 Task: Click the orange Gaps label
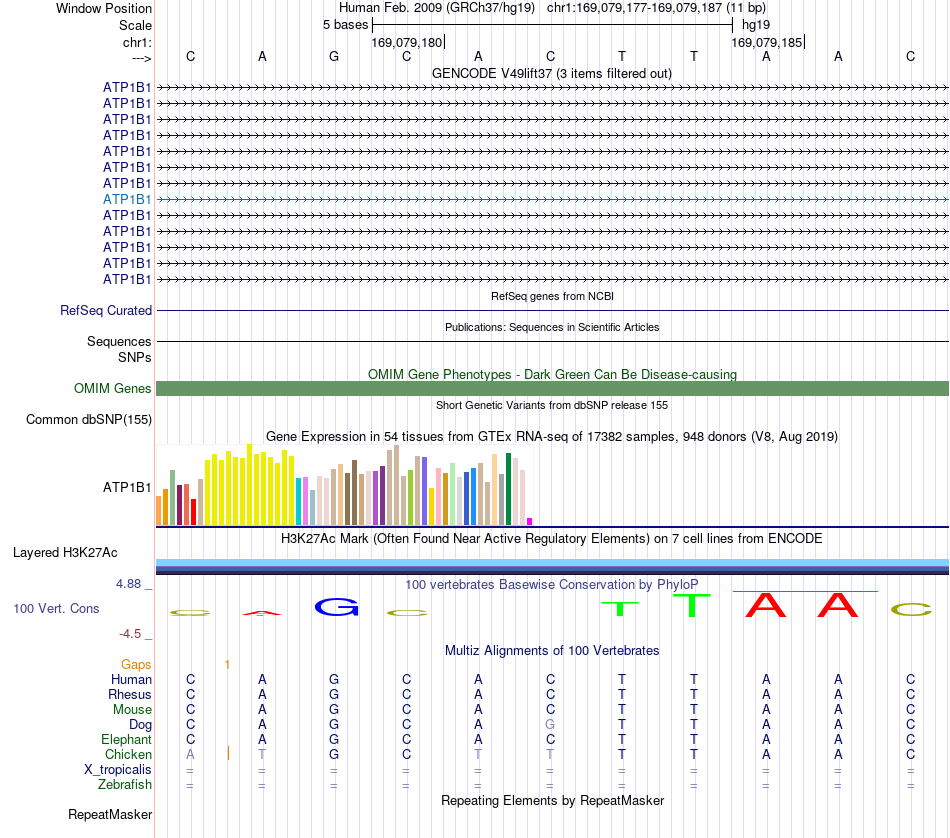(x=136, y=665)
